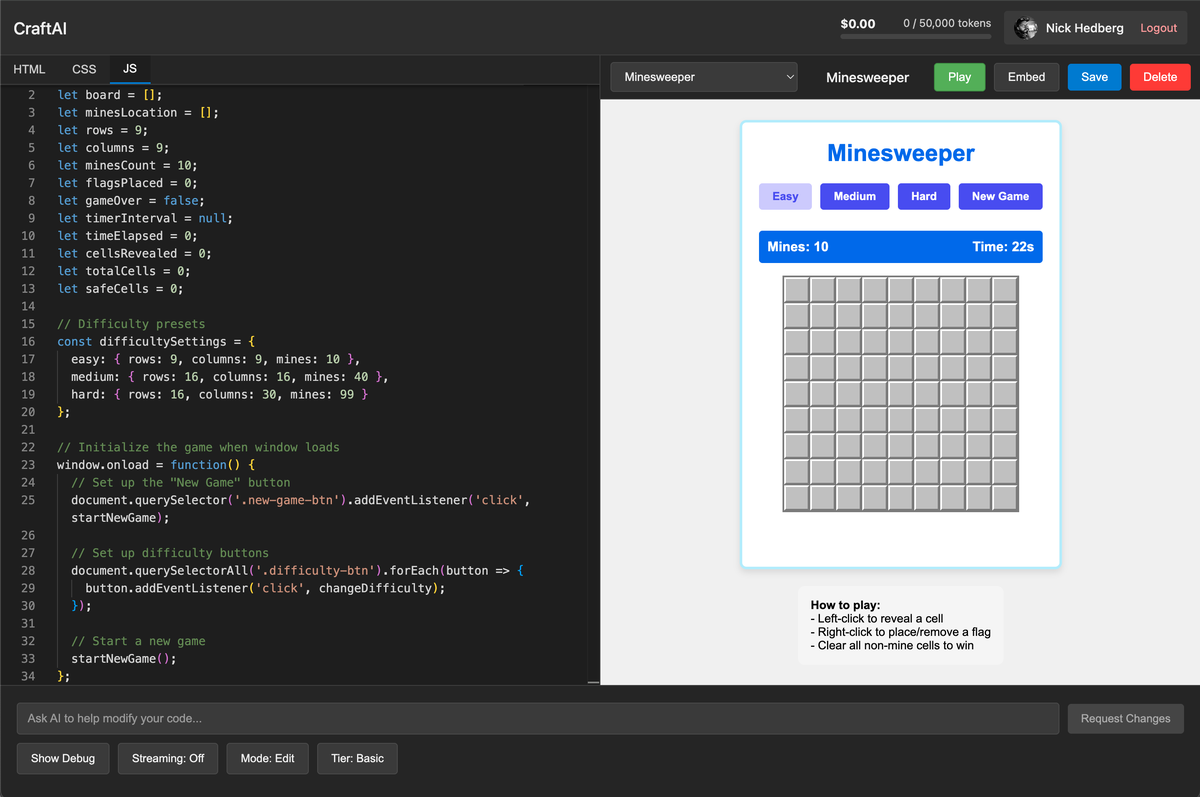Click the red Delete button

1160,77
